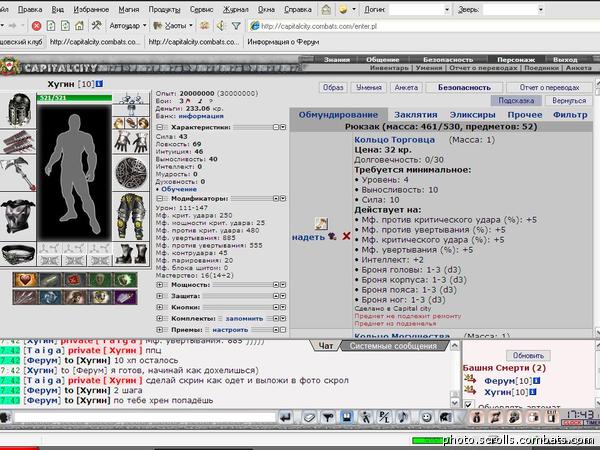Click the equipped bracers slot
The width and height of the screenshot is (600, 450).
click(x=18, y=141)
